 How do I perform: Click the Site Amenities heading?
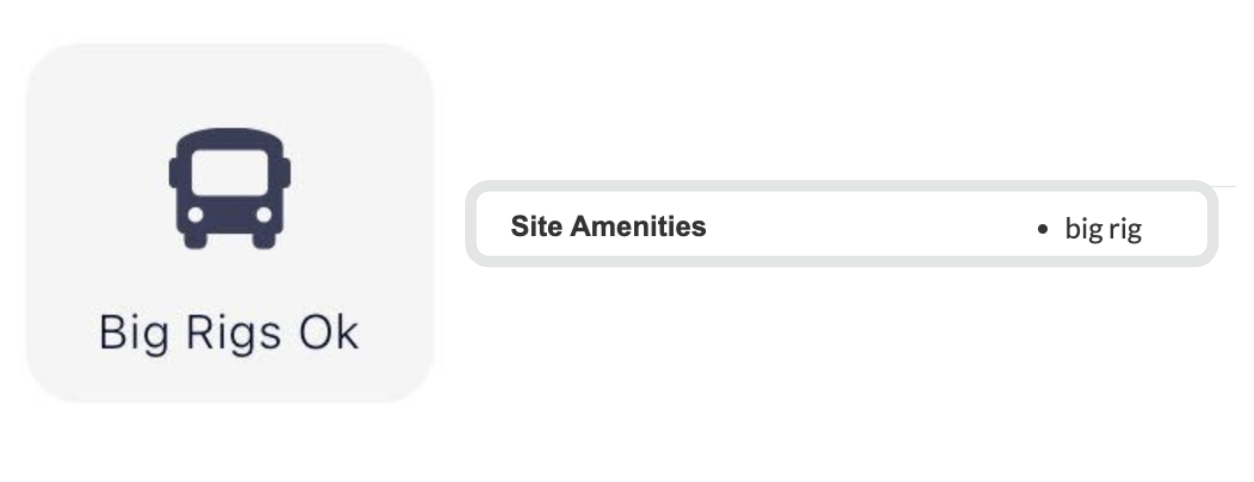[x=608, y=227]
